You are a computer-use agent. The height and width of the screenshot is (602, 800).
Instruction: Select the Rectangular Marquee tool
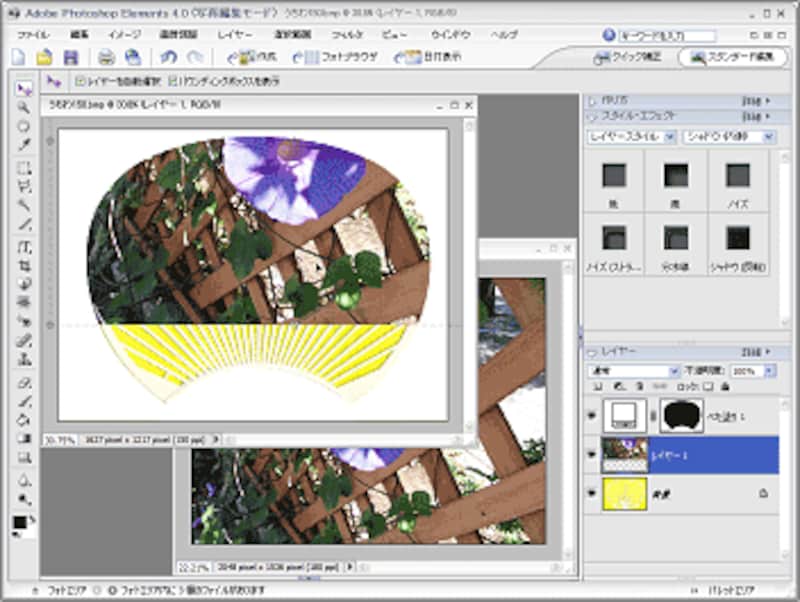click(x=24, y=168)
